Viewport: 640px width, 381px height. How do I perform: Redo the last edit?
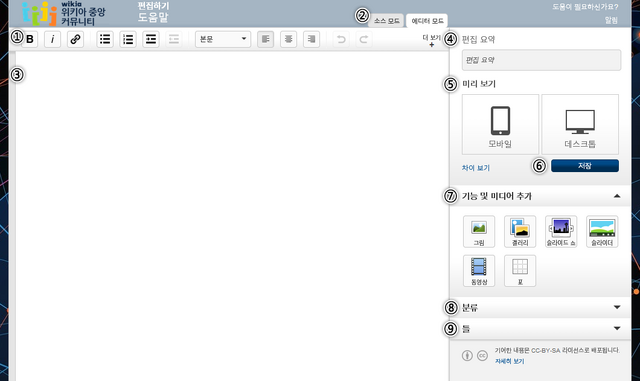(364, 39)
